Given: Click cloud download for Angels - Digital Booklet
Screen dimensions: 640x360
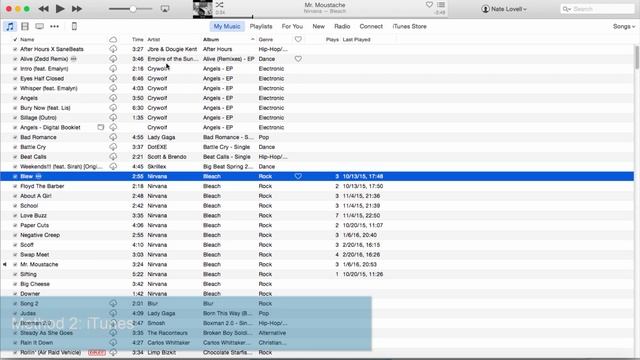Looking at the screenshot, I should coord(113,127).
